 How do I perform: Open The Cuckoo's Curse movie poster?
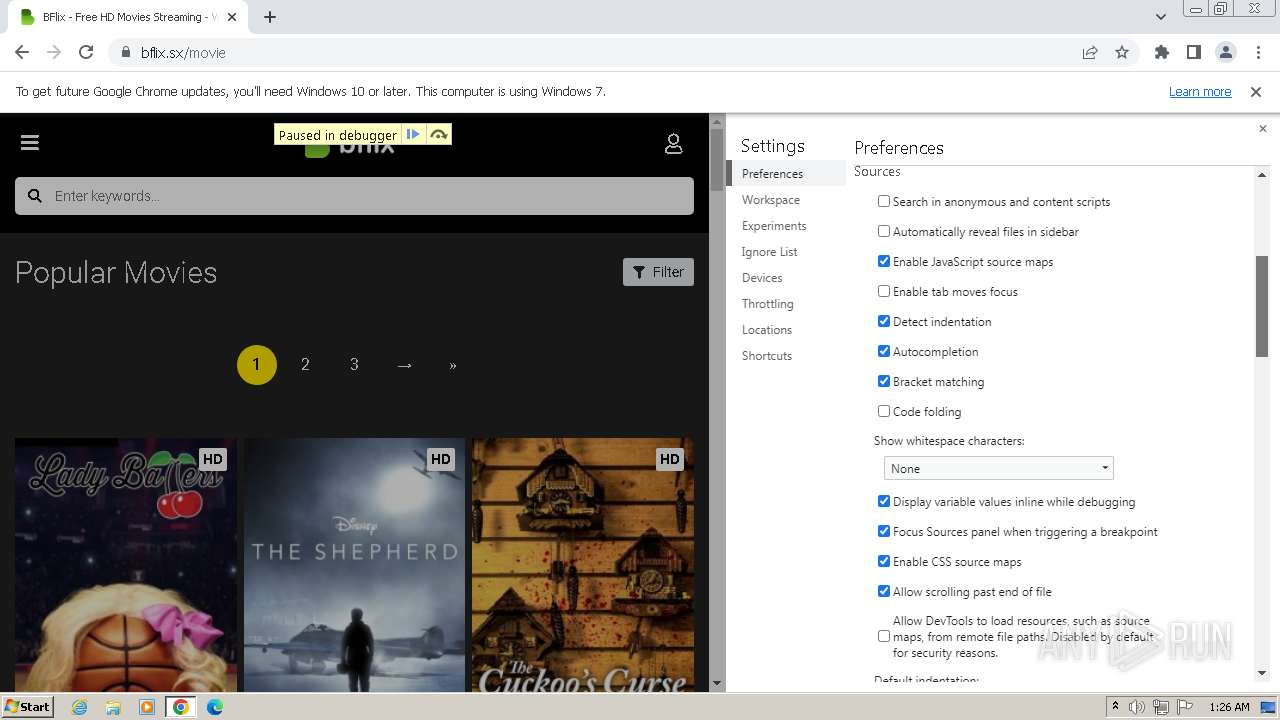pos(583,565)
